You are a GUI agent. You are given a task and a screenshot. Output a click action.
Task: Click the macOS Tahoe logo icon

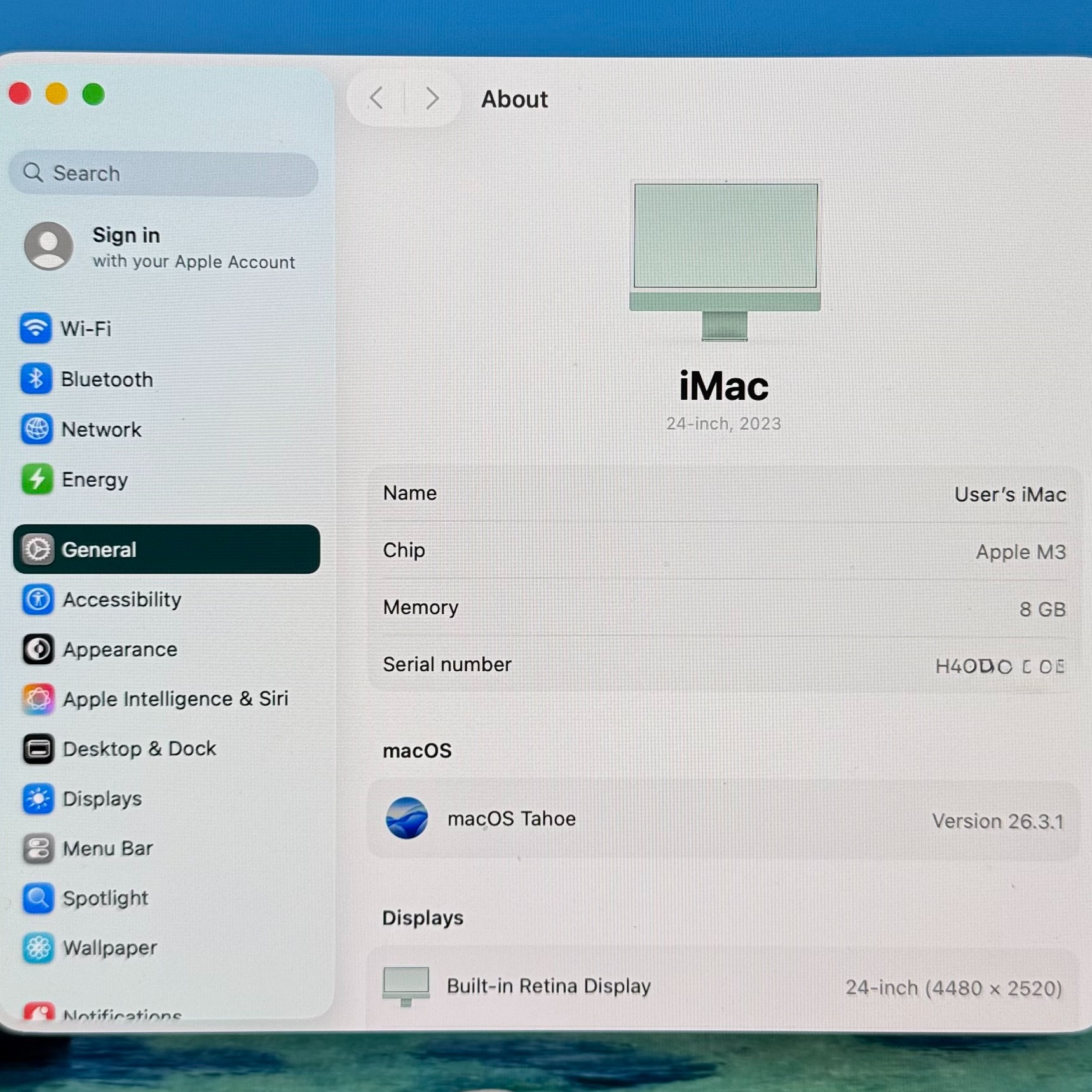click(407, 818)
